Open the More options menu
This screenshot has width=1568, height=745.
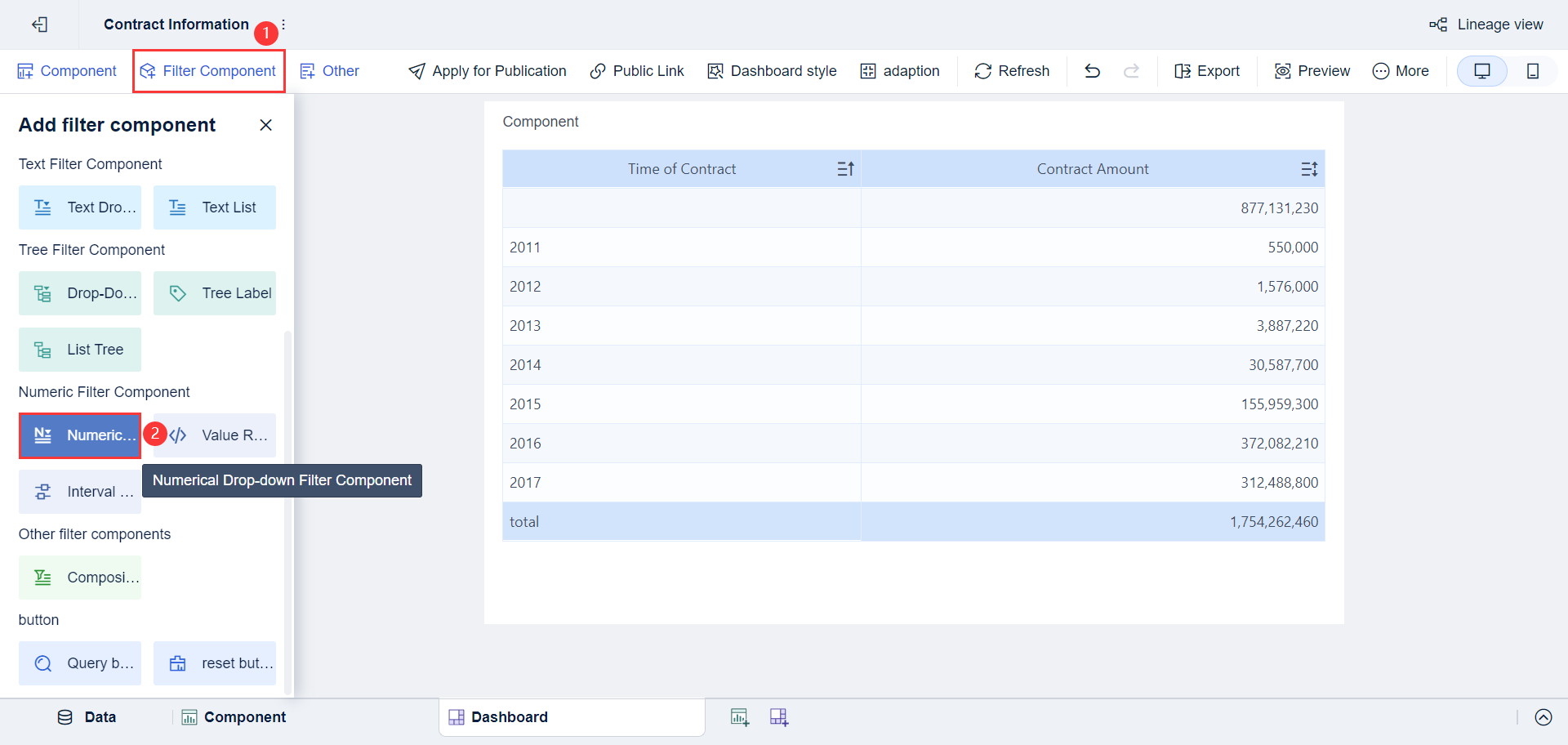tap(1401, 71)
